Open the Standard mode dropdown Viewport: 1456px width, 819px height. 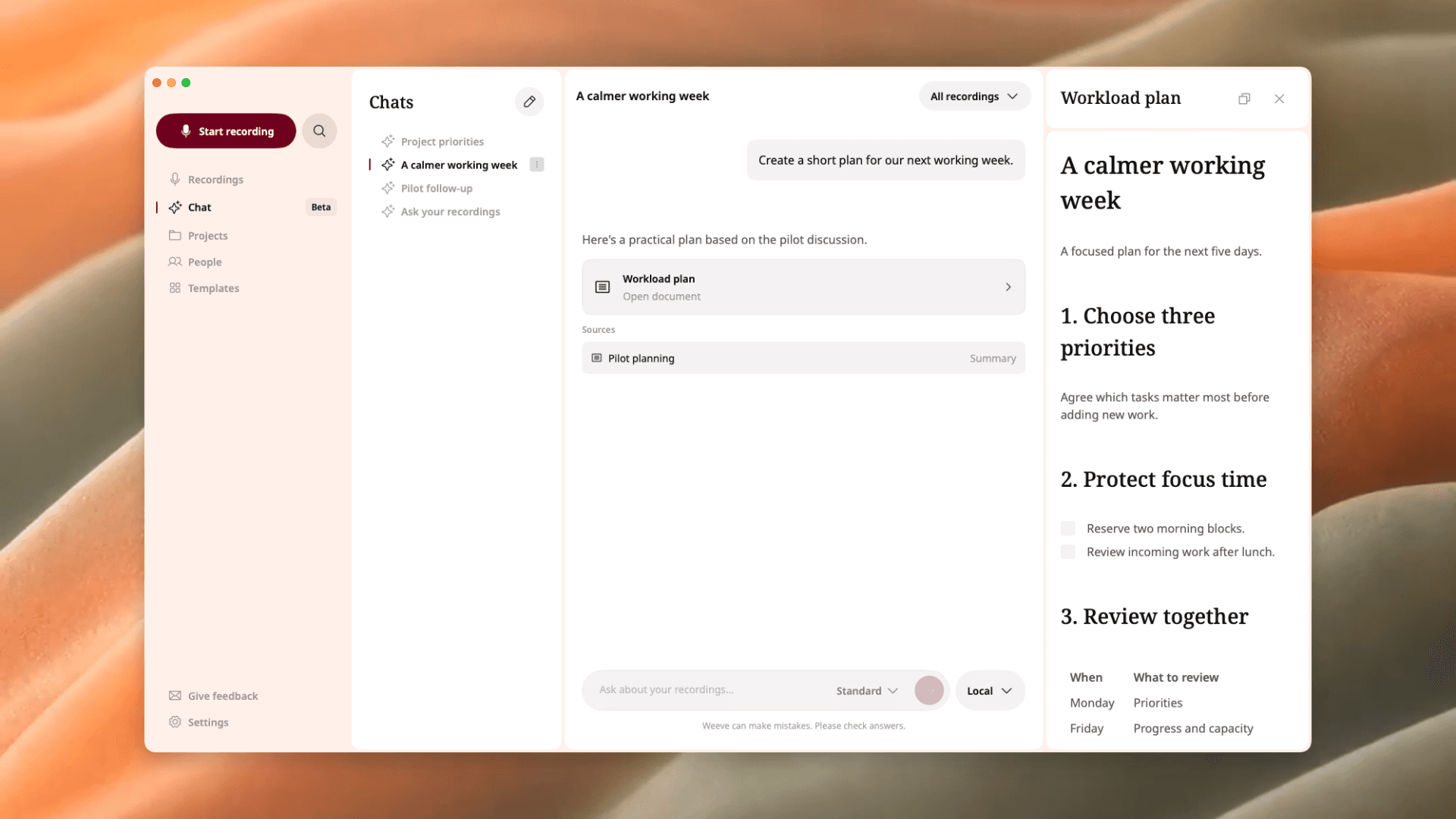[867, 690]
